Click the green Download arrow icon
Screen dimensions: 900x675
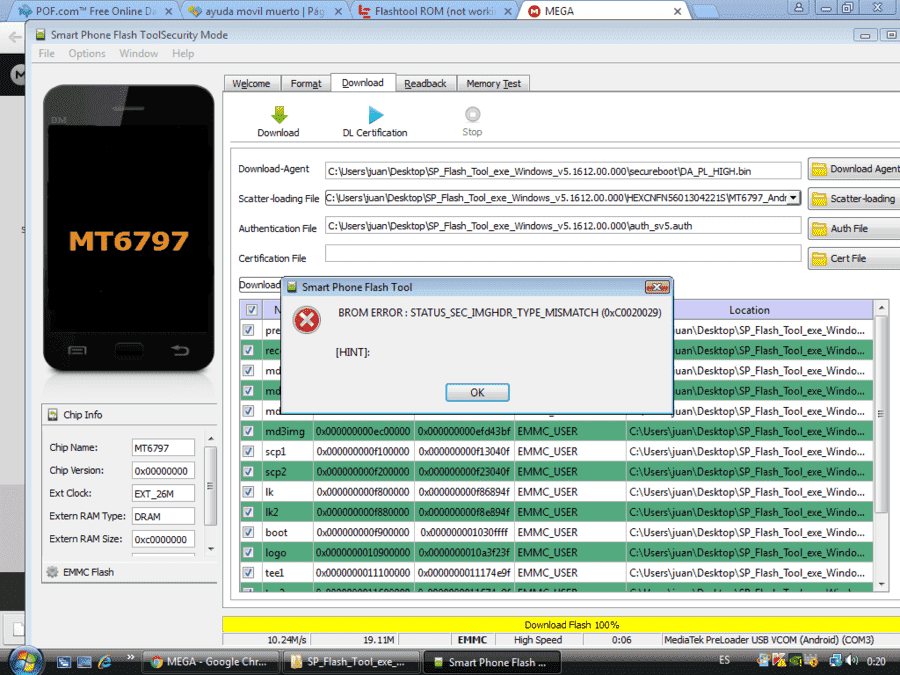[279, 115]
